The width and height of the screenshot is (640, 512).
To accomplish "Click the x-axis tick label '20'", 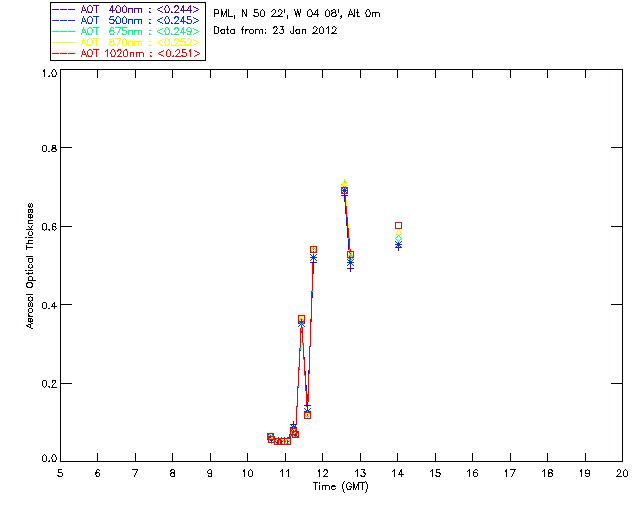I will [622, 473].
